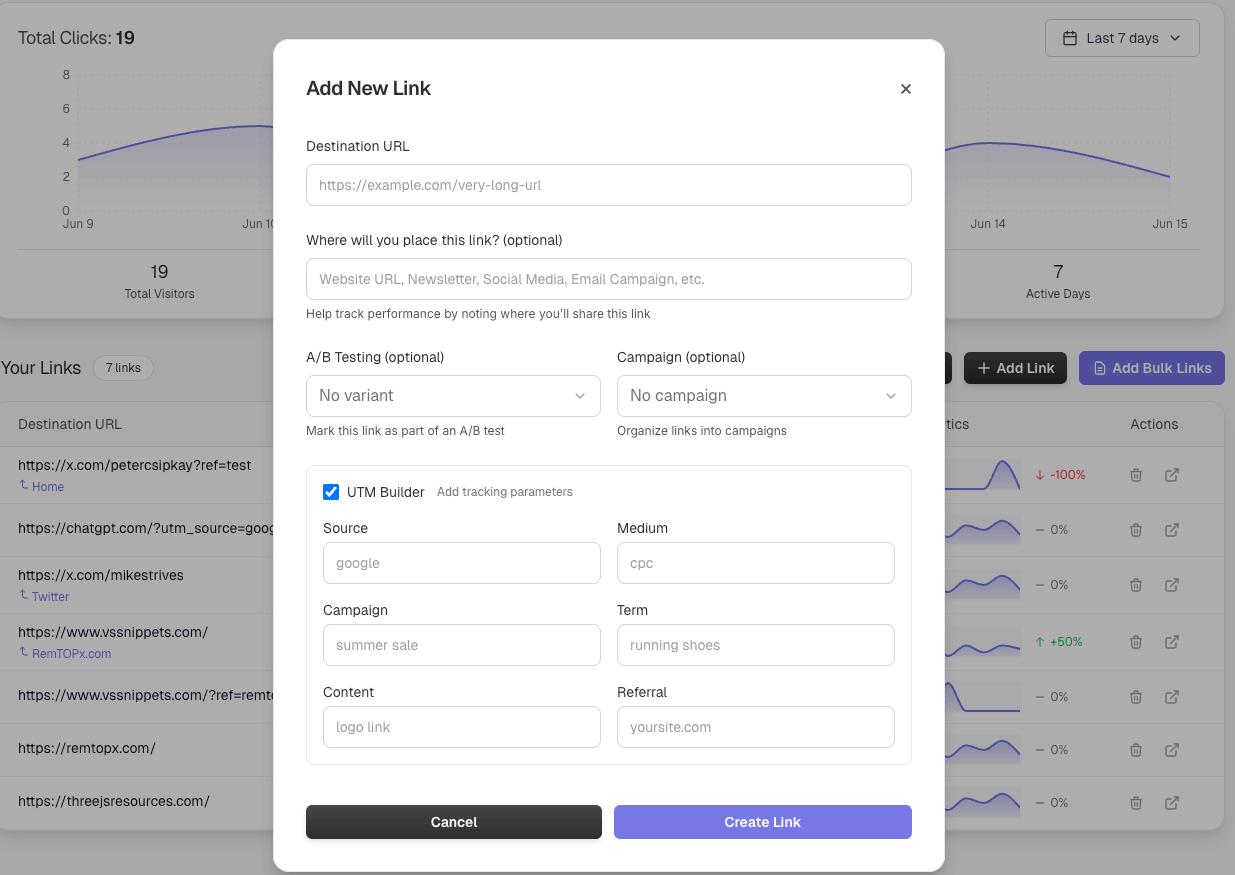Click the Add Bulk Links button
This screenshot has width=1235, height=875.
pos(1151,368)
